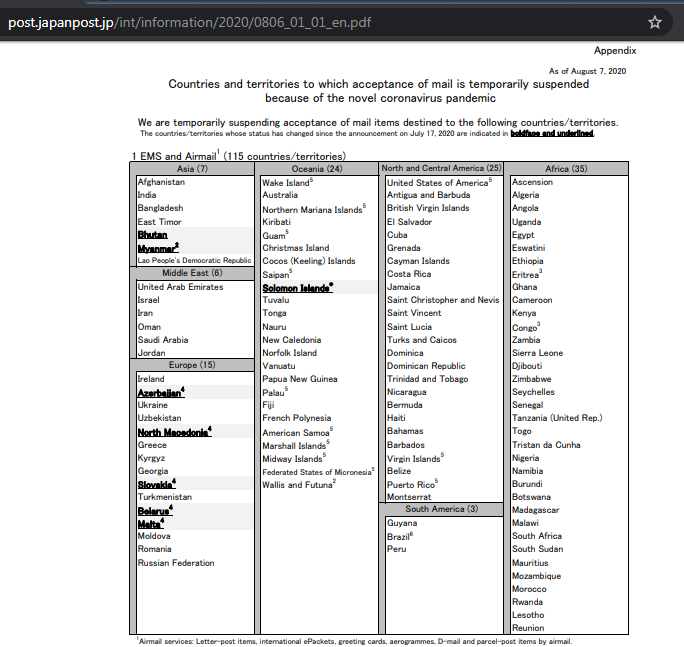The height and width of the screenshot is (647, 684).
Task: Click 'Ascension' in Africa list
Action: 532,182
